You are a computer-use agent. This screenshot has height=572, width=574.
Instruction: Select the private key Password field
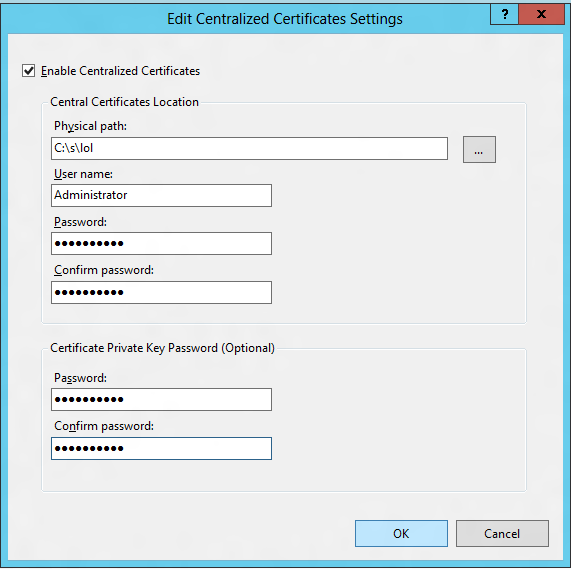click(x=161, y=399)
